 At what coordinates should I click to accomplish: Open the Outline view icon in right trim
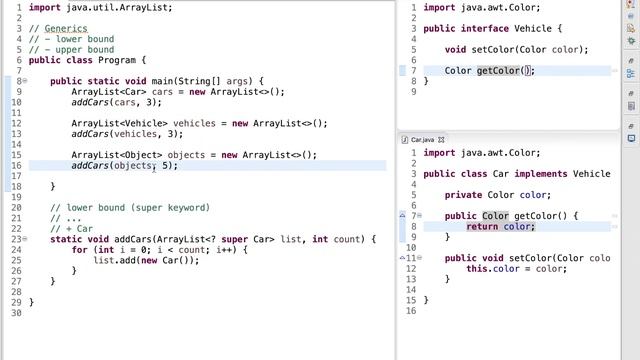631,74
